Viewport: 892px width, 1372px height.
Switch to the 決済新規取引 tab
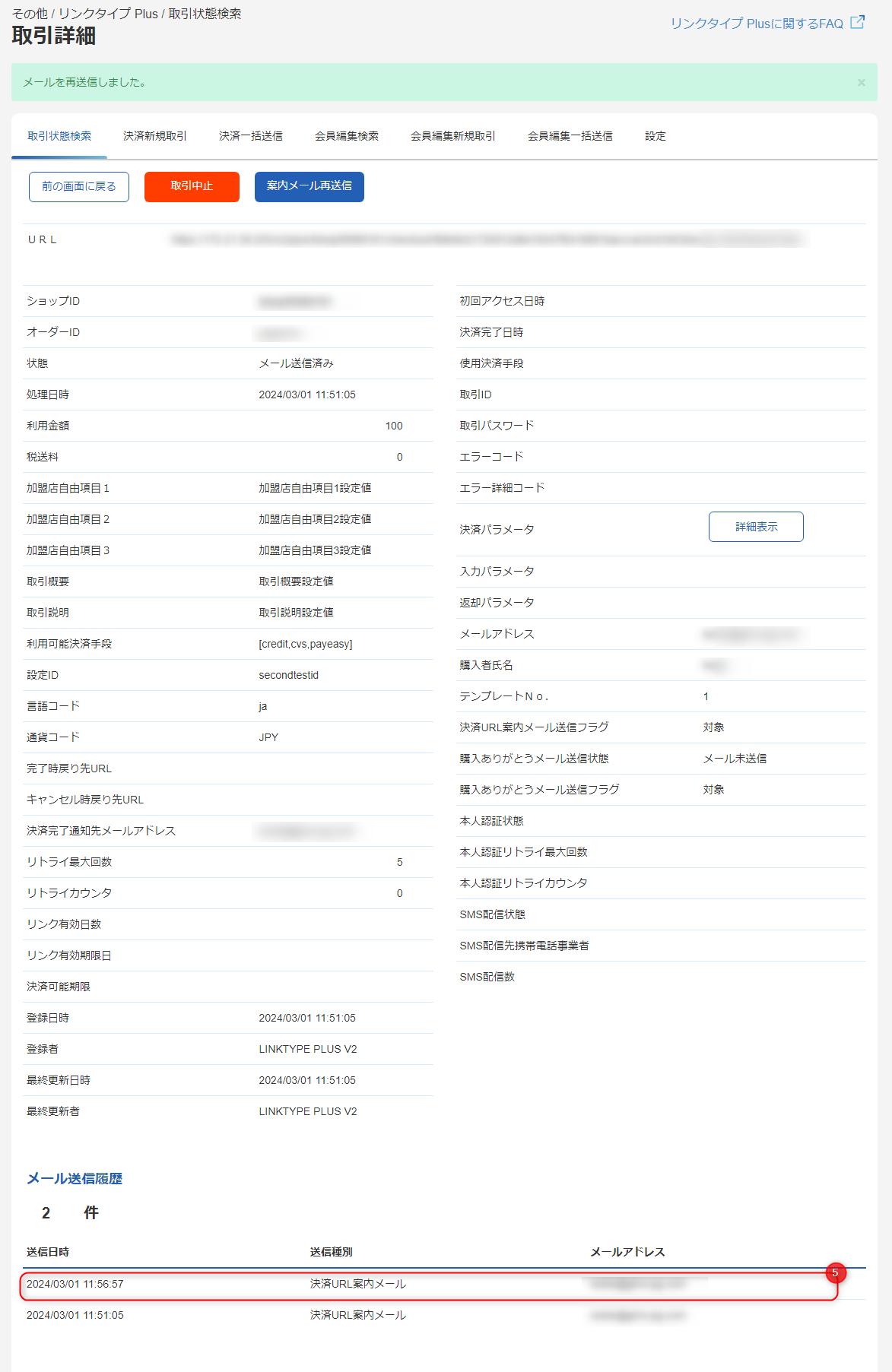coord(155,136)
